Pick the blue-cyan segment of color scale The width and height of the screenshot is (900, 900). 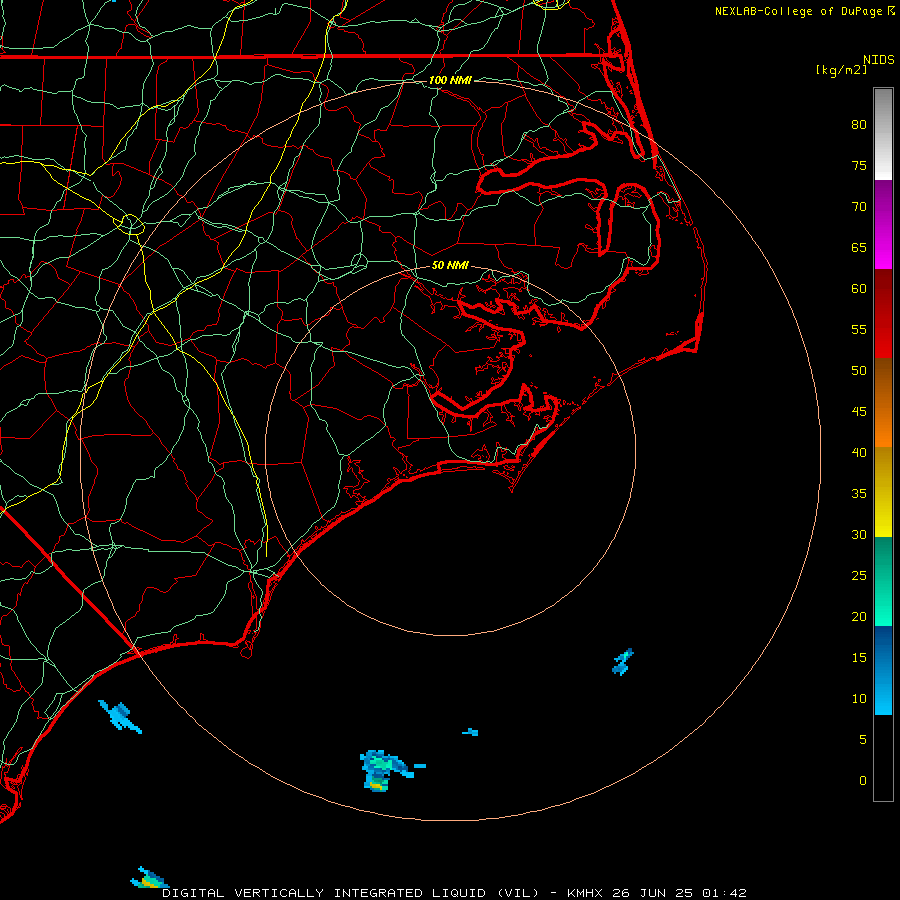883,670
